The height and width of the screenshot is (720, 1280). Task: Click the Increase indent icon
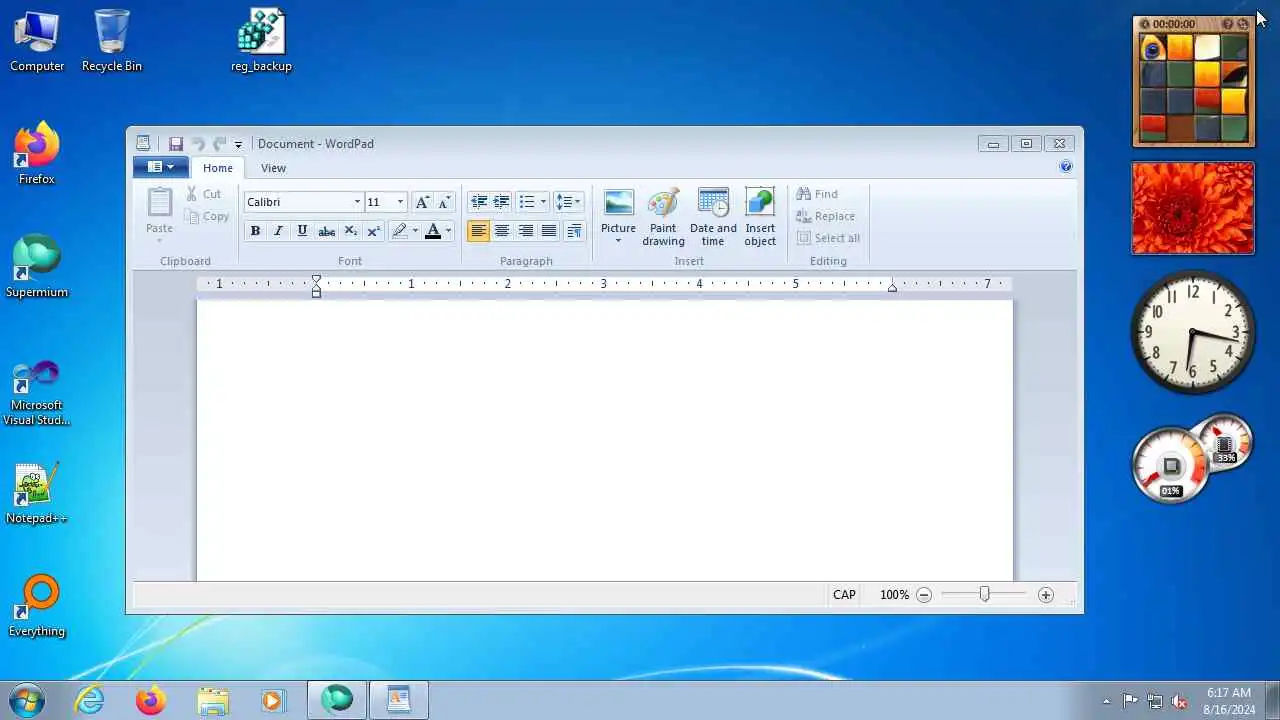click(x=501, y=202)
